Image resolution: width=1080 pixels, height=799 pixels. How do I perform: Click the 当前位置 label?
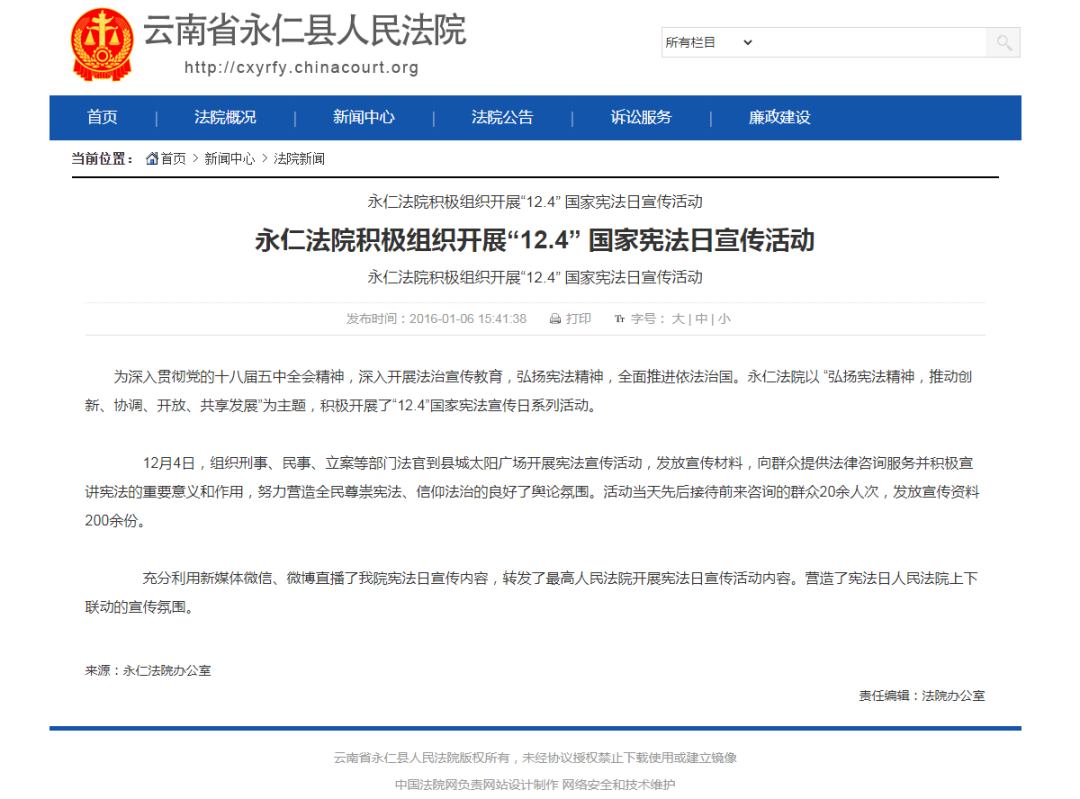[103, 159]
